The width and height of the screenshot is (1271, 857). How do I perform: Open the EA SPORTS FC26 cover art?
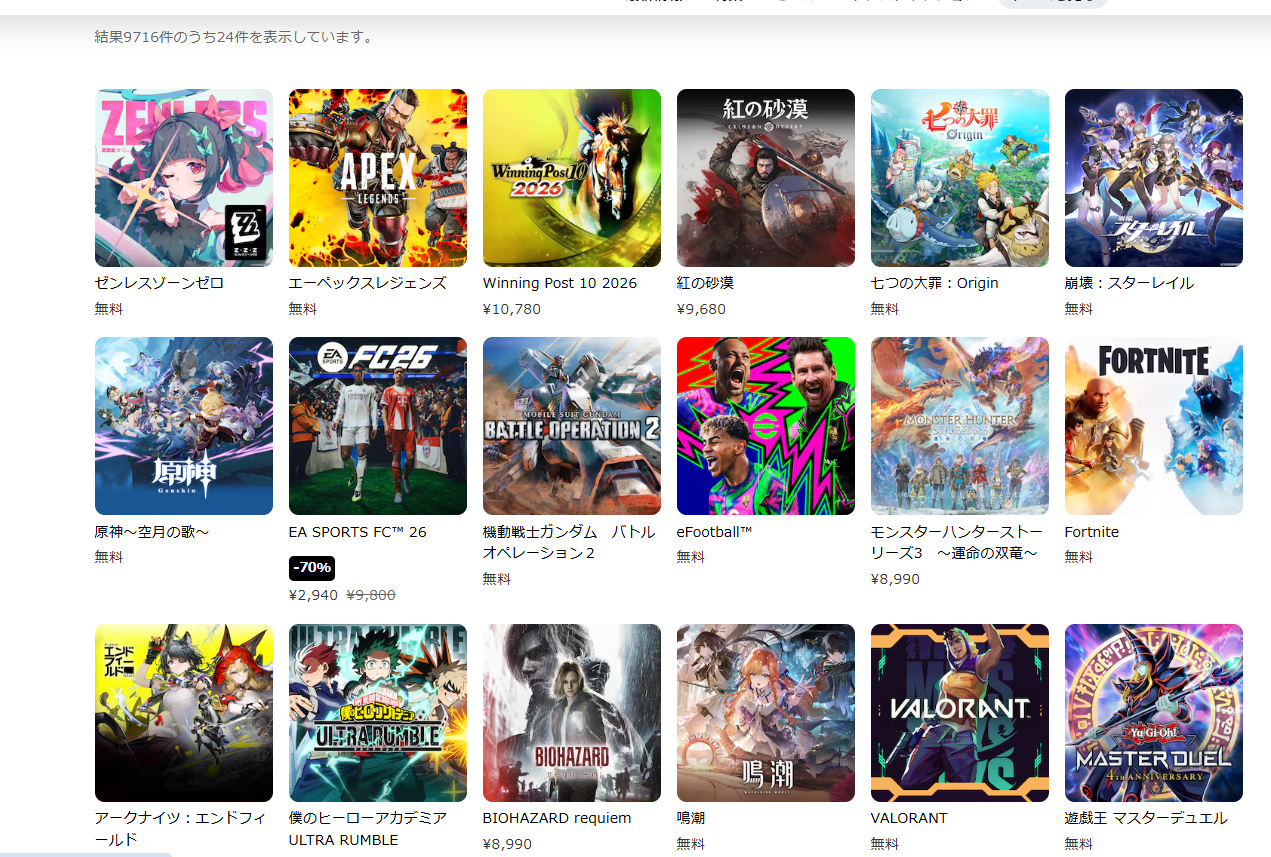pos(378,426)
